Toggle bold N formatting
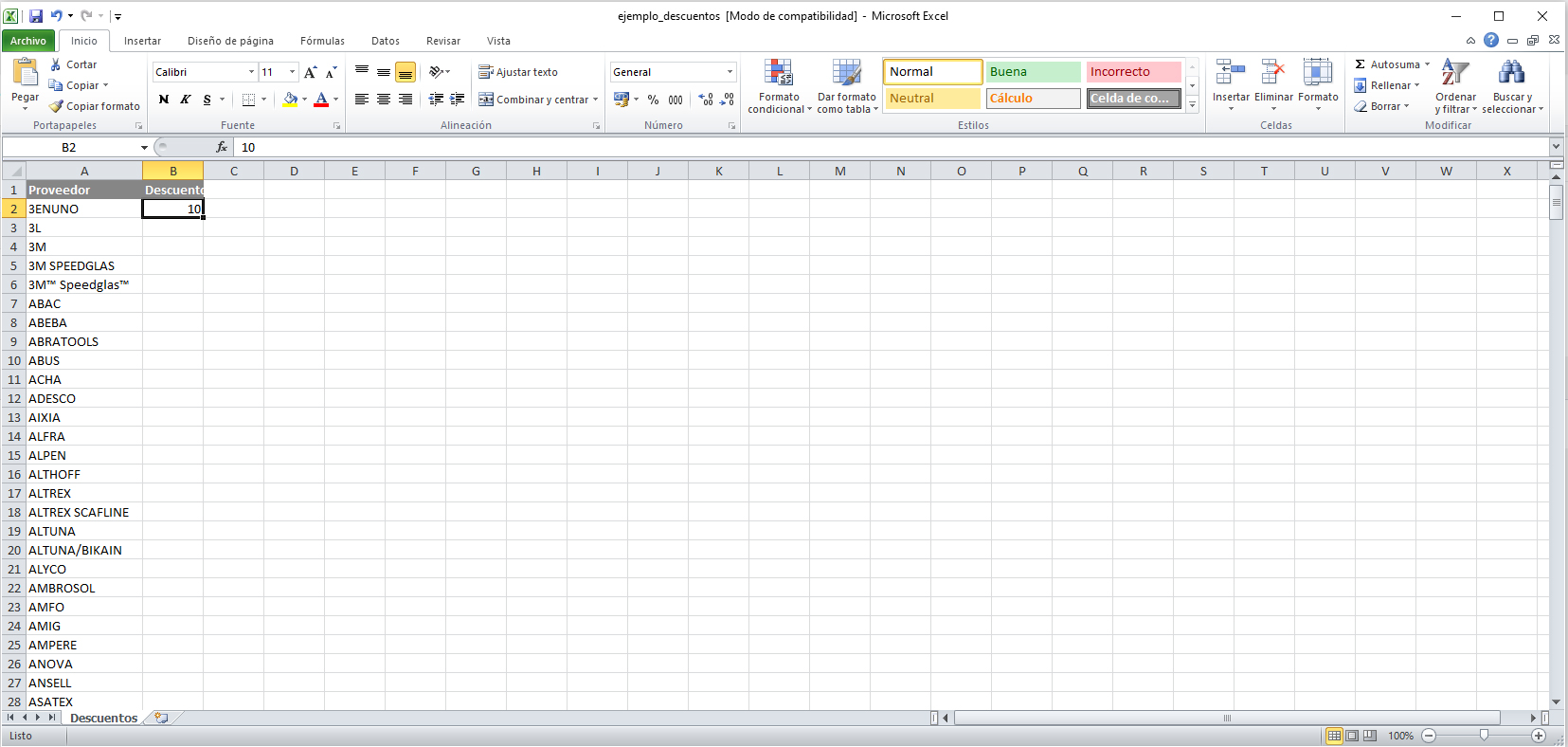The width and height of the screenshot is (1568, 747). coord(164,100)
